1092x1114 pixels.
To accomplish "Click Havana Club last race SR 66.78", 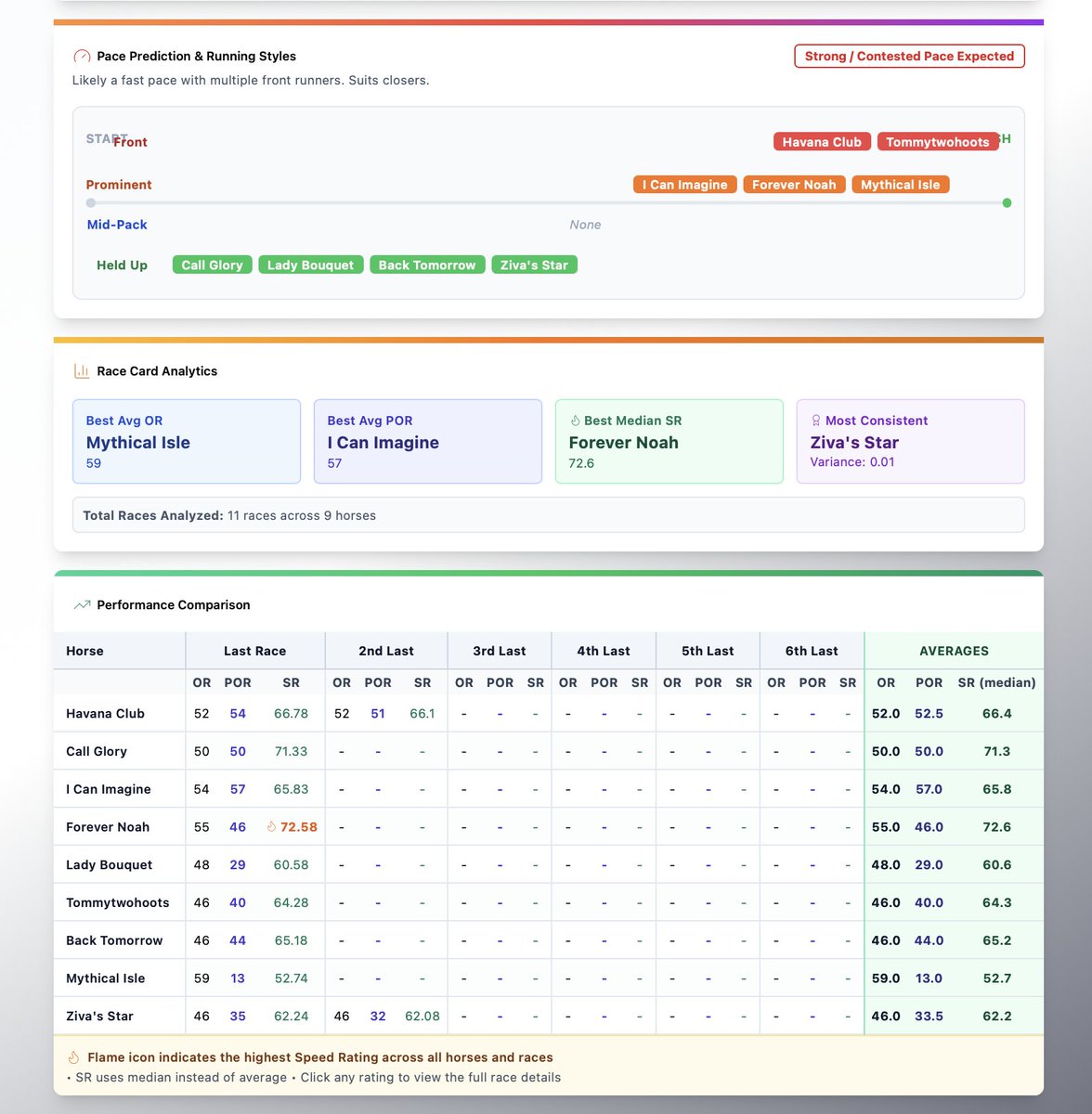I will (x=291, y=714).
